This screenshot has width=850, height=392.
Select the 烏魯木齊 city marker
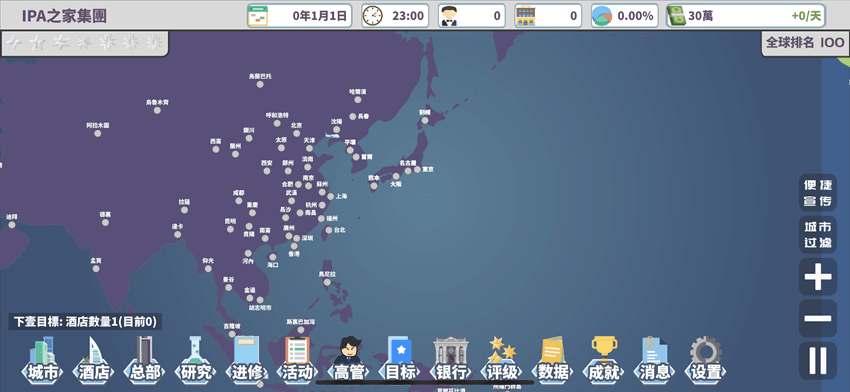(x=157, y=110)
